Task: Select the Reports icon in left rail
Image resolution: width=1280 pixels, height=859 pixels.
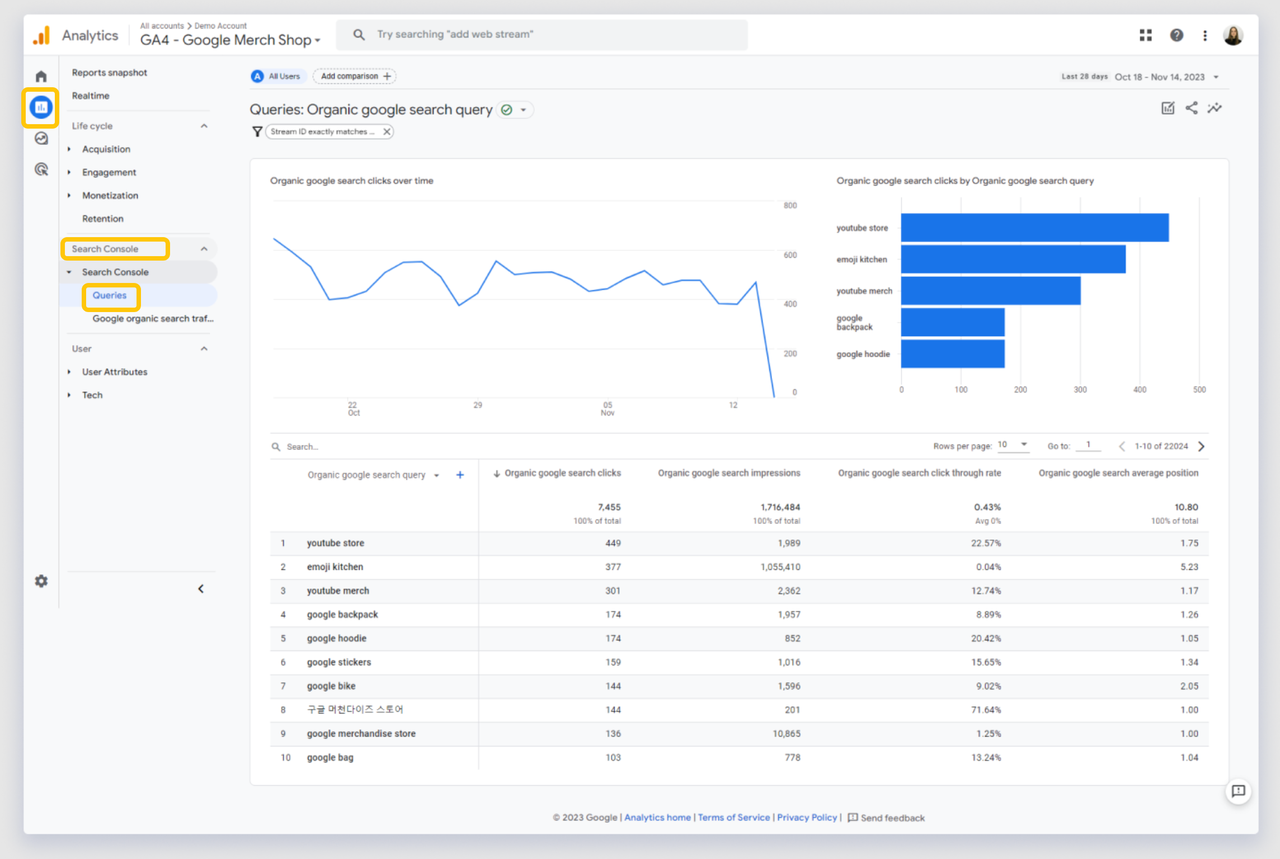Action: click(41, 106)
